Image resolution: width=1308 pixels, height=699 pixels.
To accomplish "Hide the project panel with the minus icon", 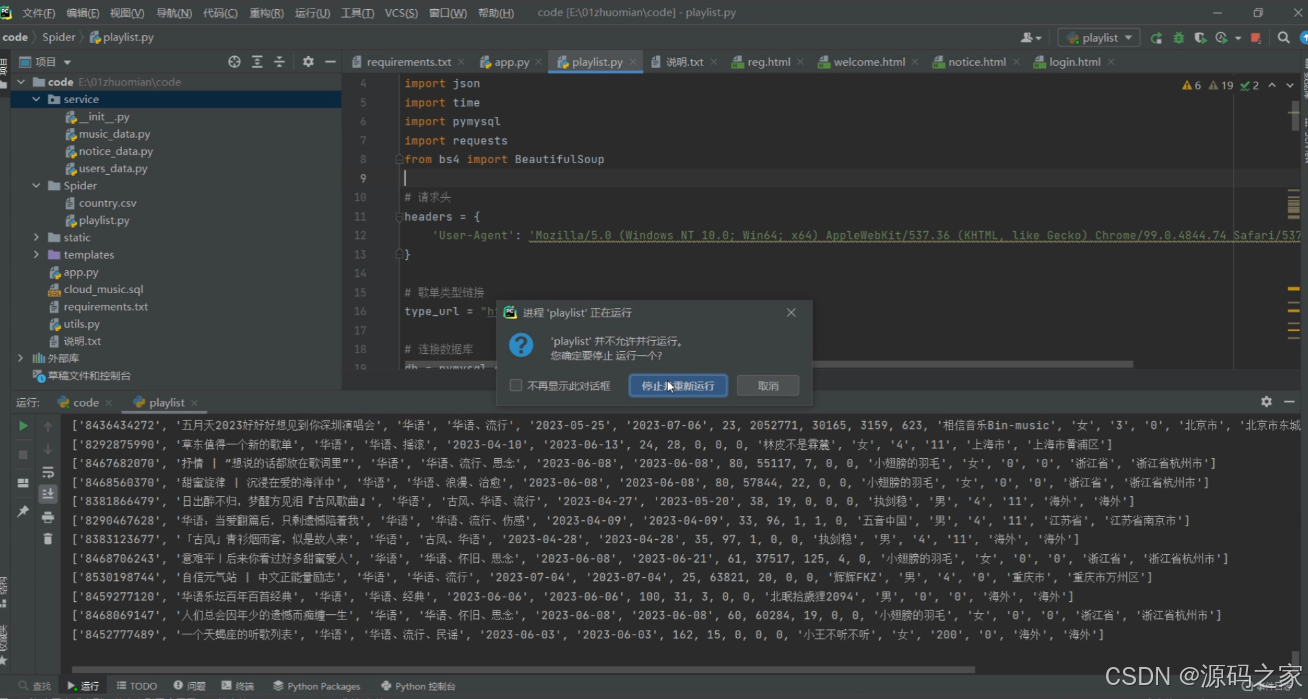I will 330,61.
